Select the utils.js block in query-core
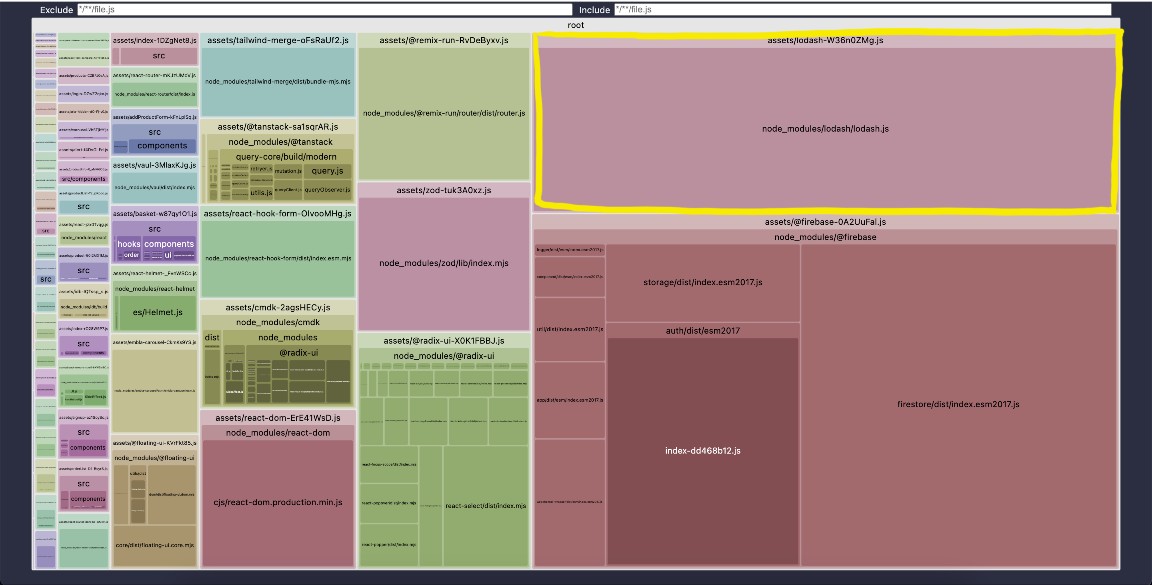 click(x=261, y=193)
